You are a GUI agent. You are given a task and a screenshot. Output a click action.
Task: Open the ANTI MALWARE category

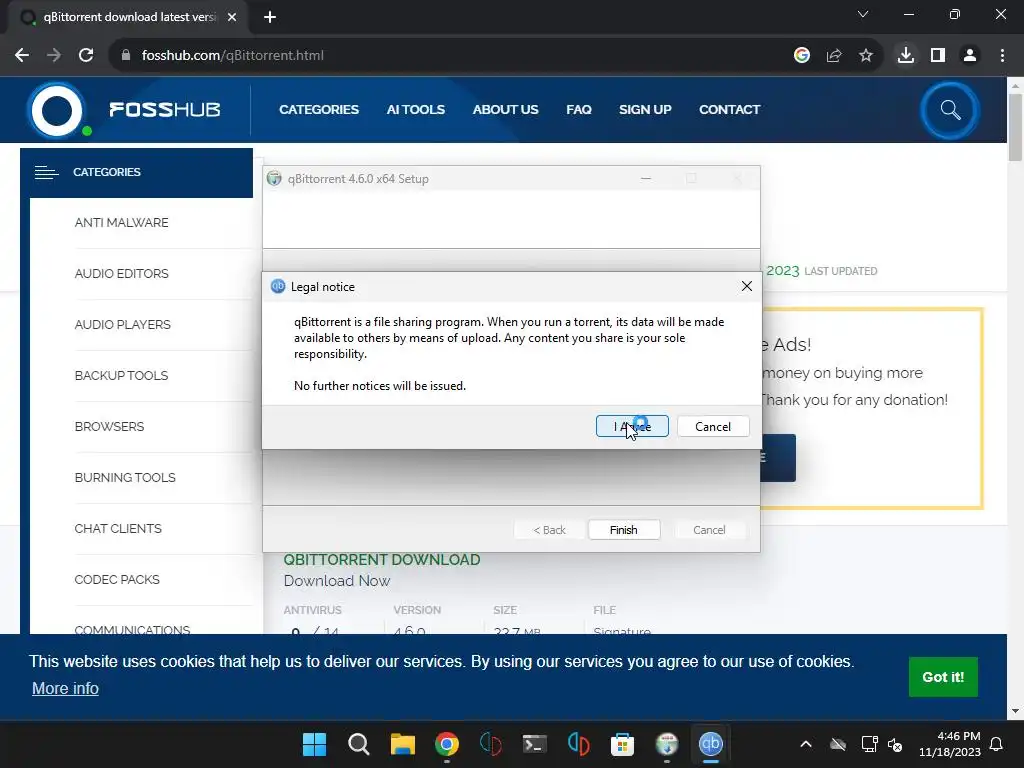121,223
